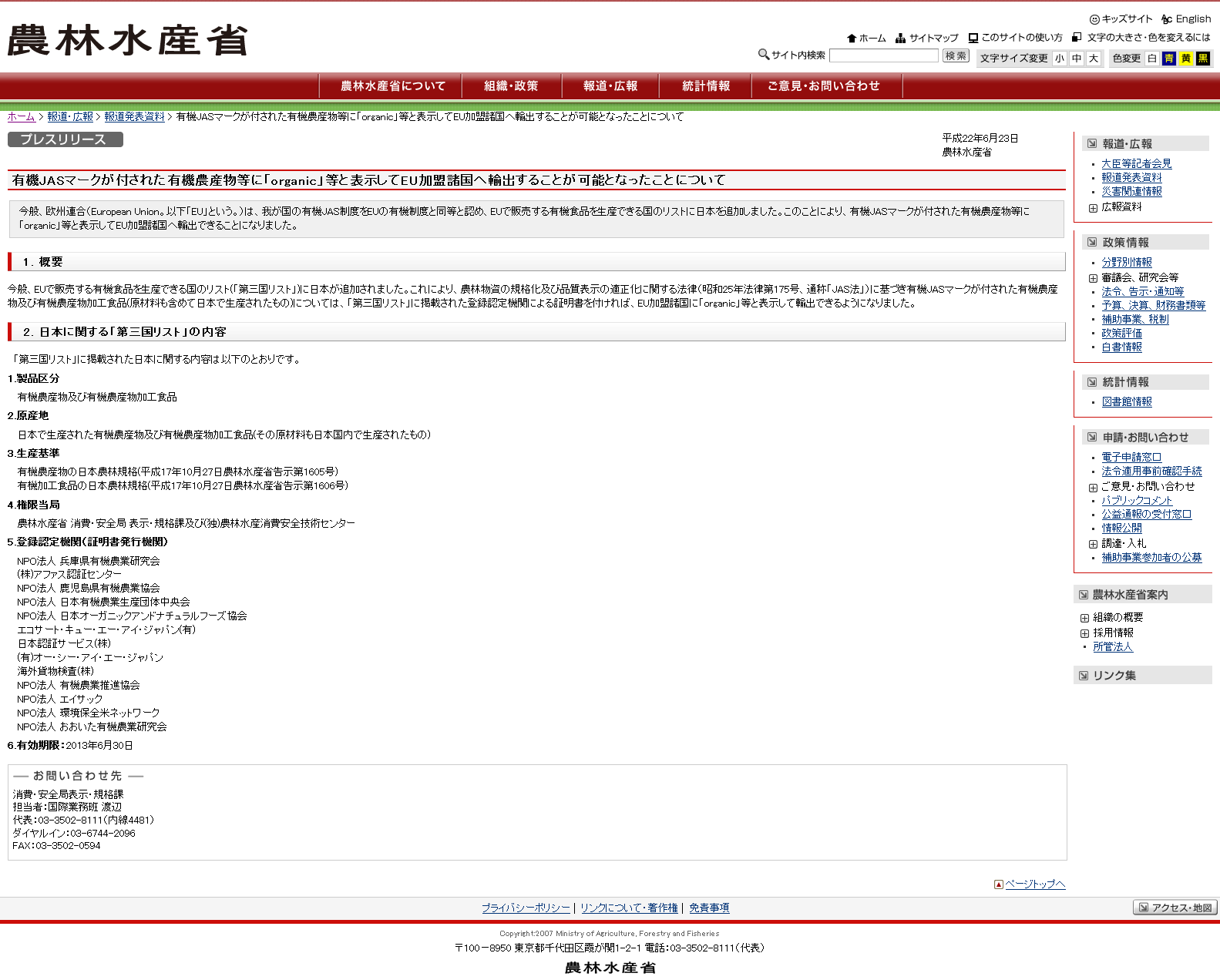Open the 統計情報 navigation tab
This screenshot has width=1220, height=980.
tap(705, 86)
